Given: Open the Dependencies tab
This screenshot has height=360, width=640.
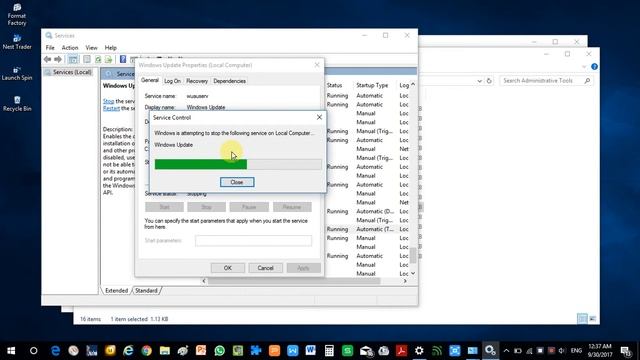Looking at the screenshot, I should coord(229,81).
